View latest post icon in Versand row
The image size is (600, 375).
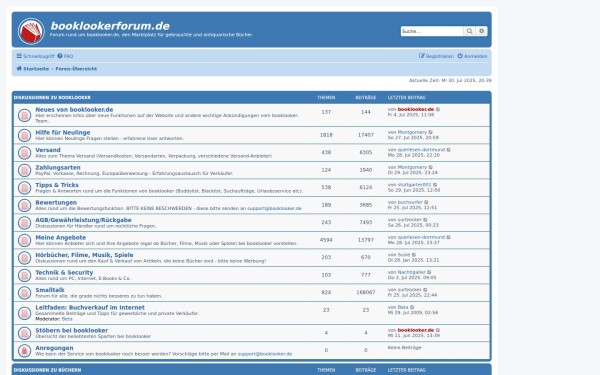coord(448,150)
